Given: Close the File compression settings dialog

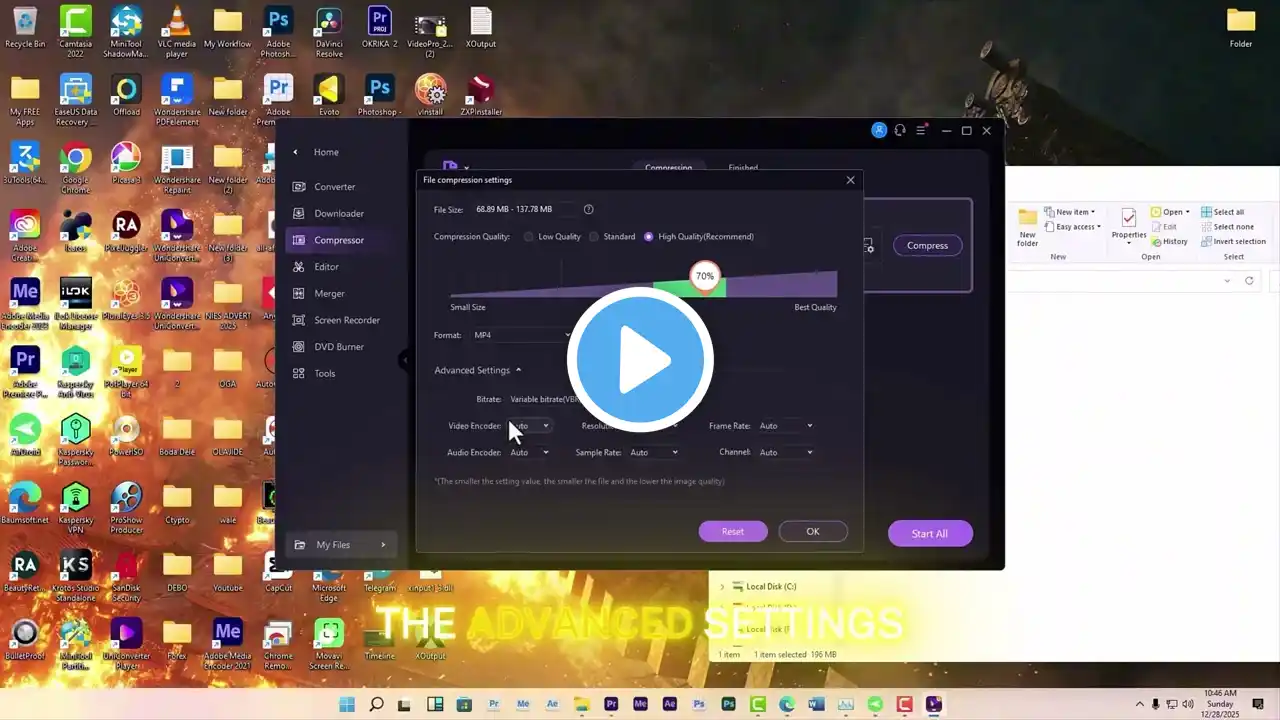Looking at the screenshot, I should [851, 180].
